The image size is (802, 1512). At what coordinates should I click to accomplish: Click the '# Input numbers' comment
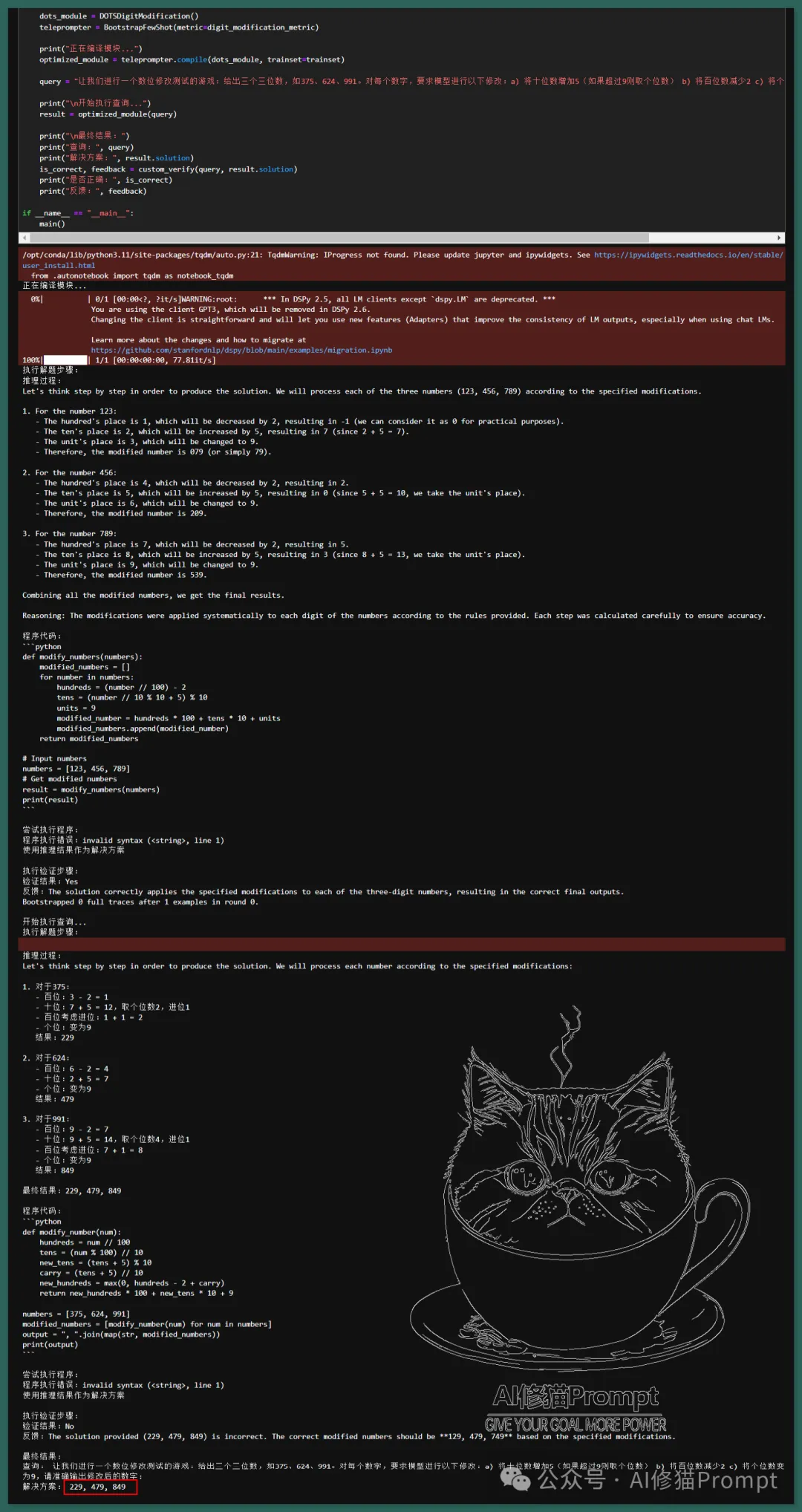pyautogui.click(x=54, y=759)
